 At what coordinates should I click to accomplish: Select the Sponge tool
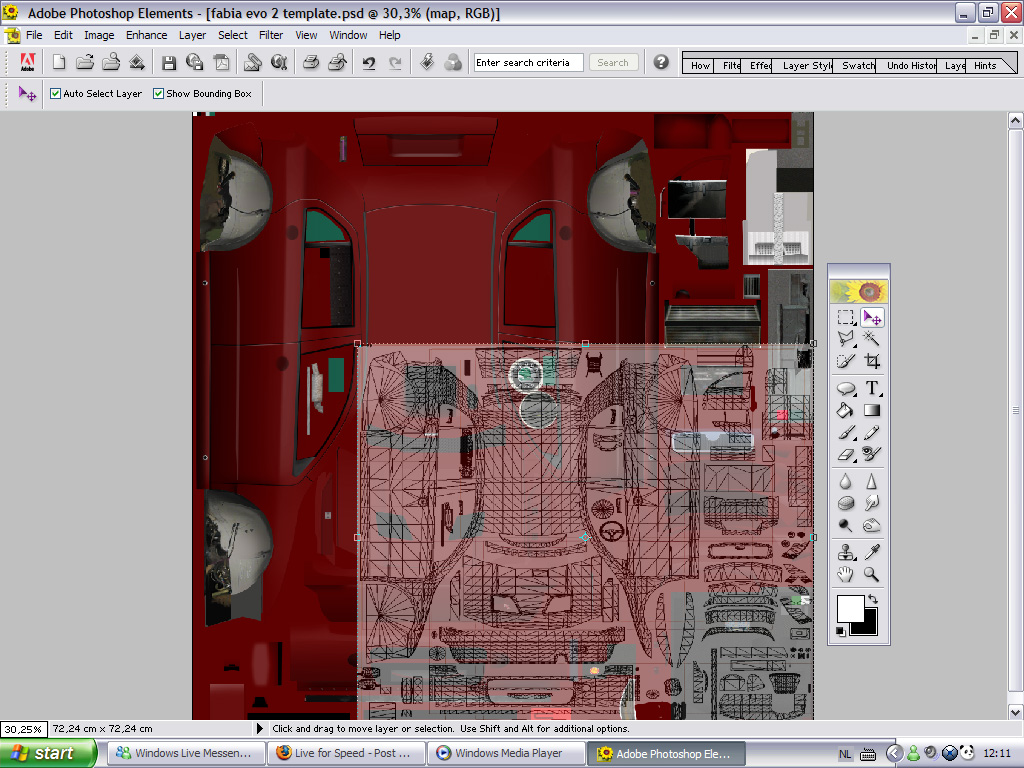846,504
